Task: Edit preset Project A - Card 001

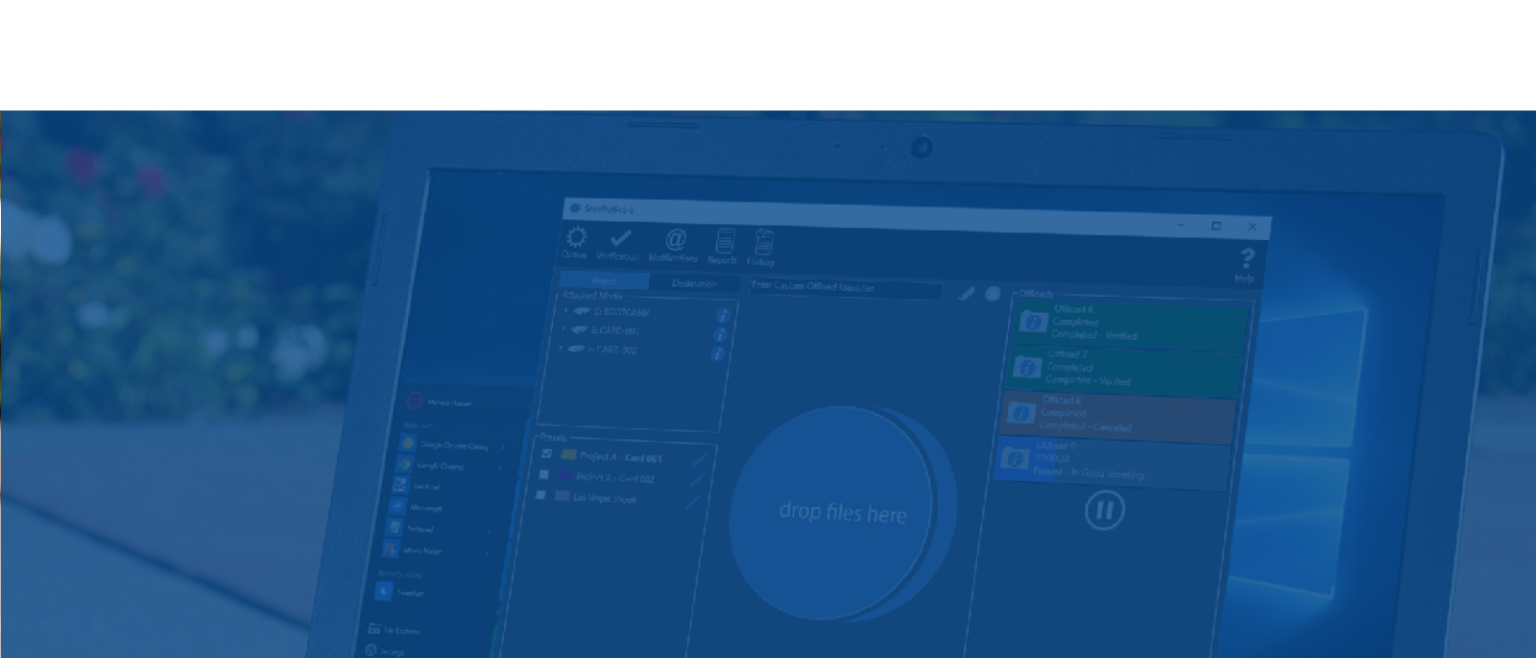Action: point(699,461)
